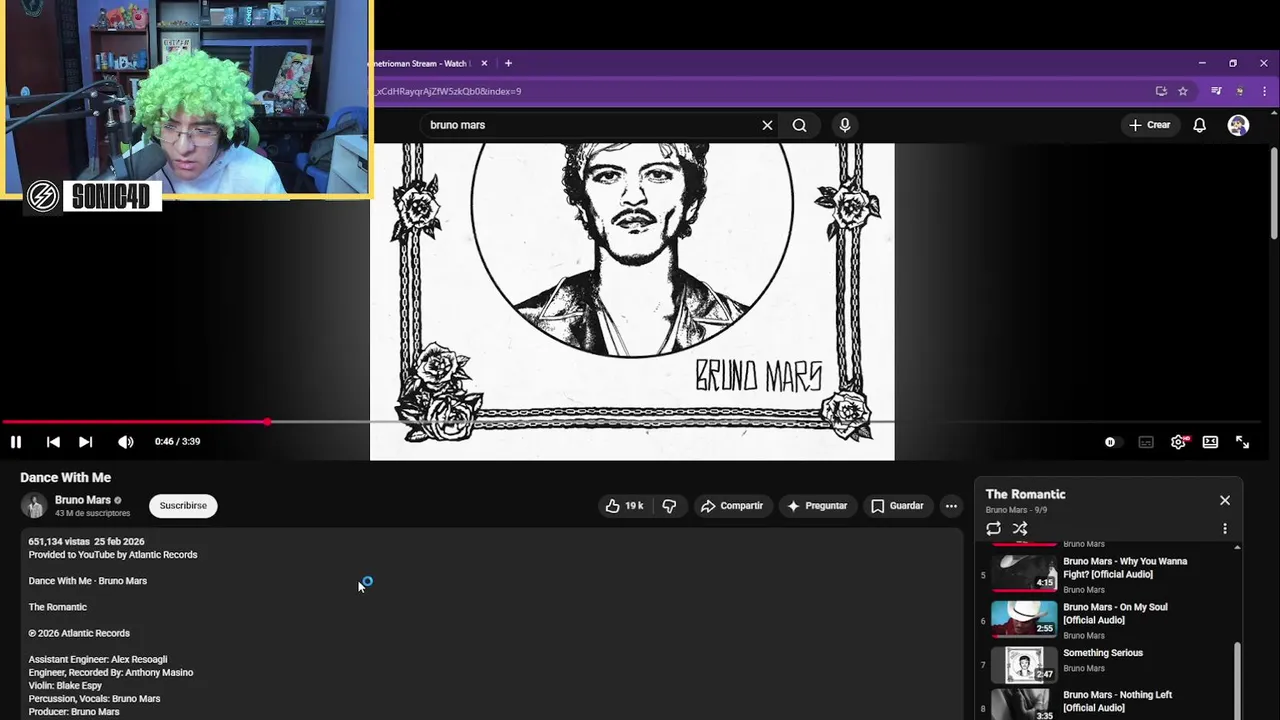Open YouTube account avatar menu
The height and width of the screenshot is (720, 1280).
[x=1238, y=125]
